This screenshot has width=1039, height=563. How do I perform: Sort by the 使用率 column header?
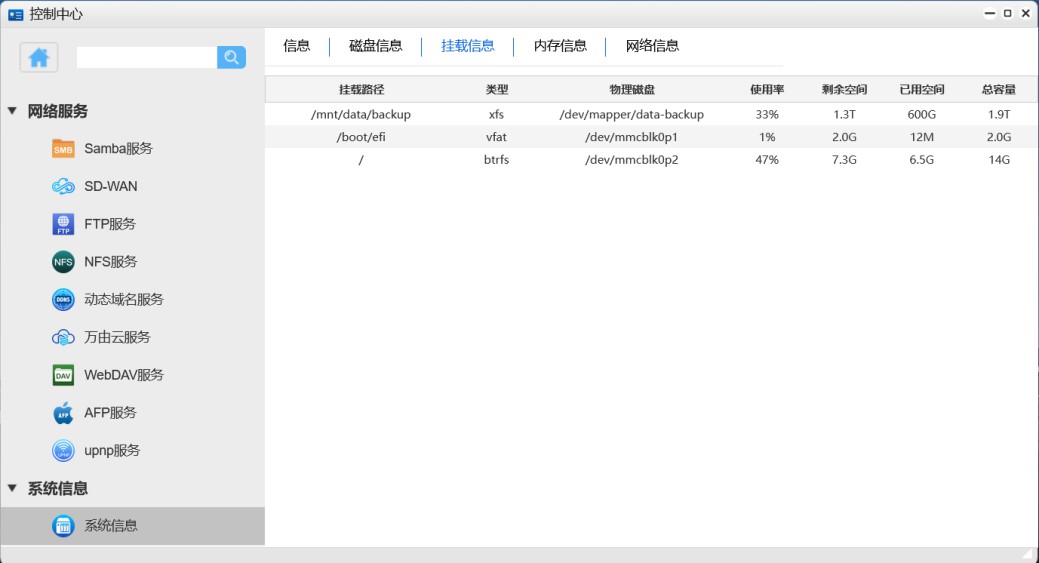767,90
